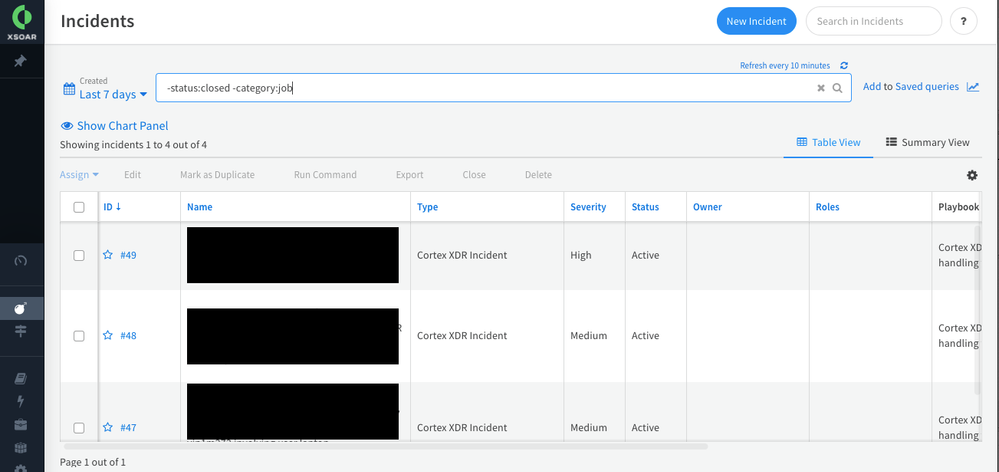Star incident #49 as favorite
999x472 pixels.
click(x=108, y=255)
